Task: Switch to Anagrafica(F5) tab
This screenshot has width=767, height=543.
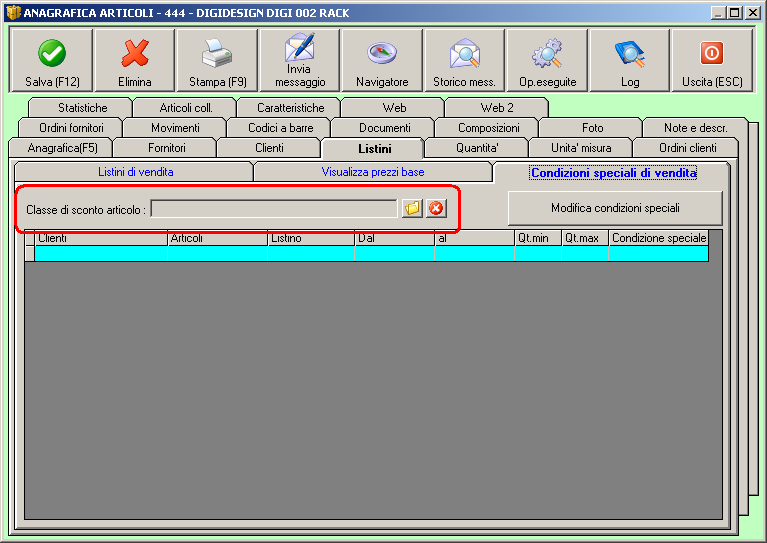Action: pyautogui.click(x=62, y=148)
